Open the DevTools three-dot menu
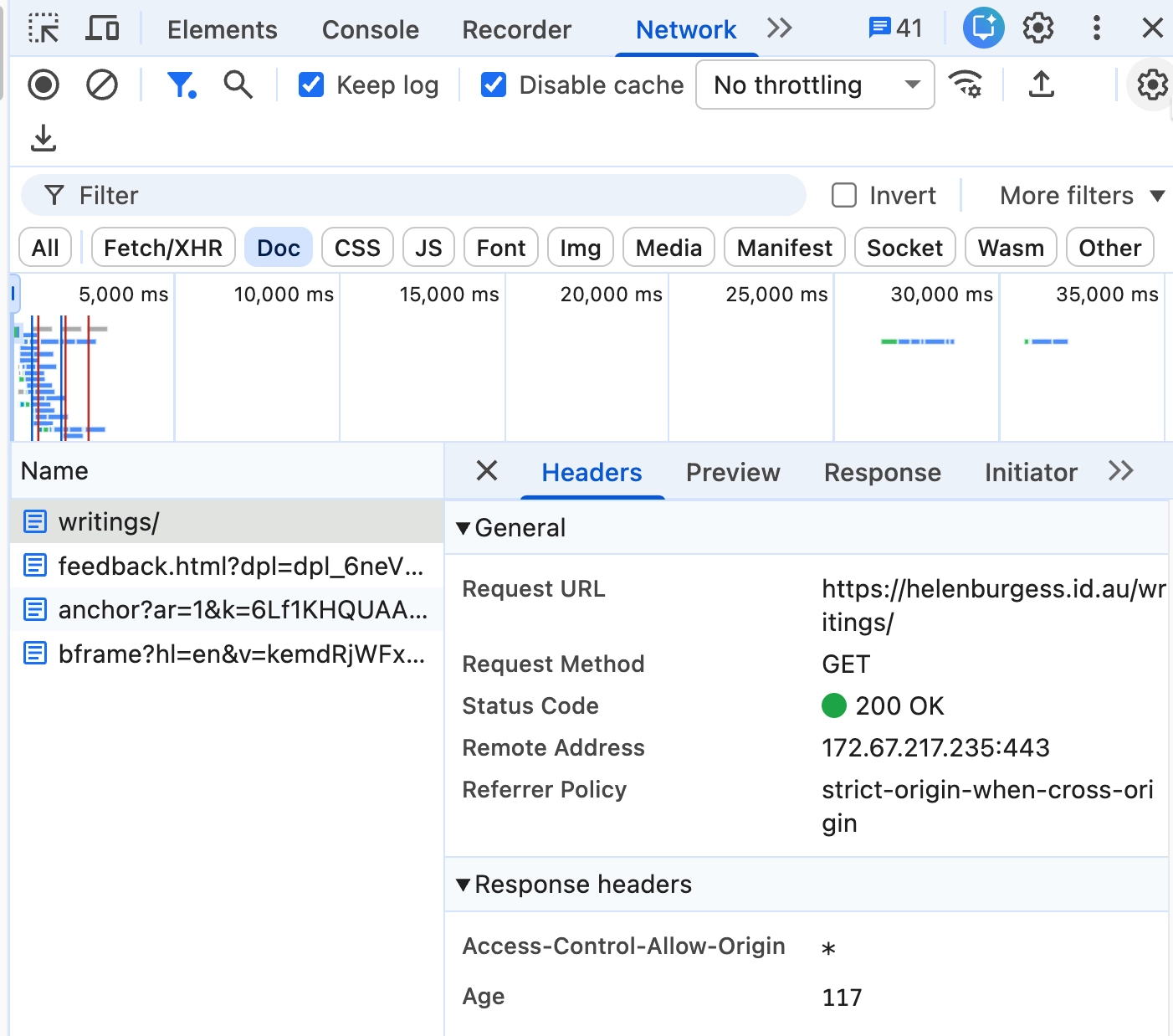 pos(1096,28)
